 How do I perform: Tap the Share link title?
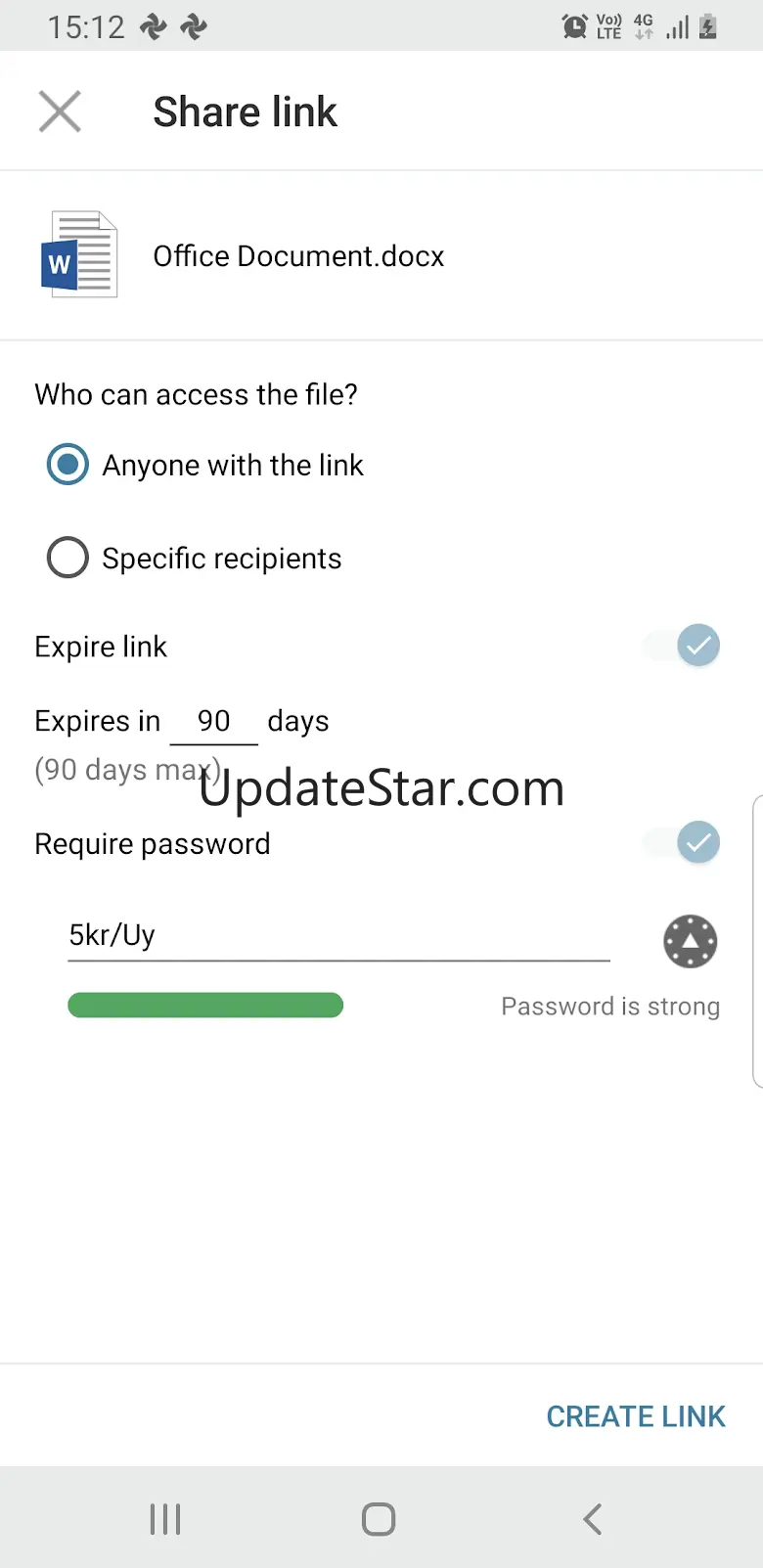(x=246, y=112)
